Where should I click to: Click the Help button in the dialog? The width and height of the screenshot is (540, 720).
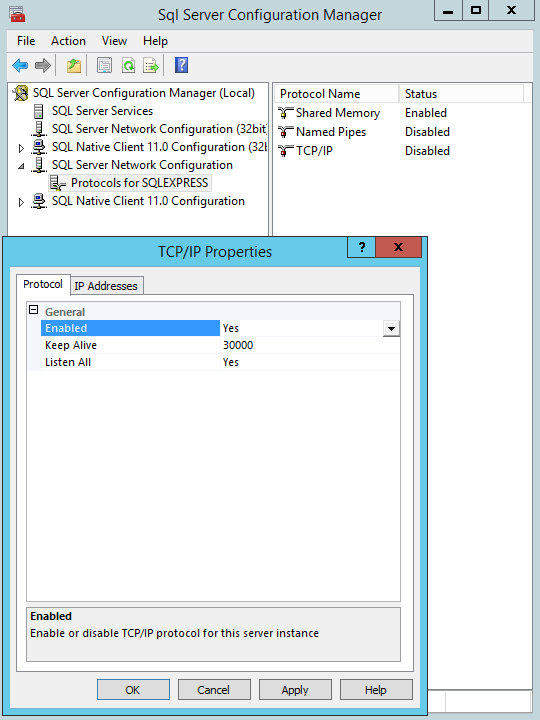(376, 690)
